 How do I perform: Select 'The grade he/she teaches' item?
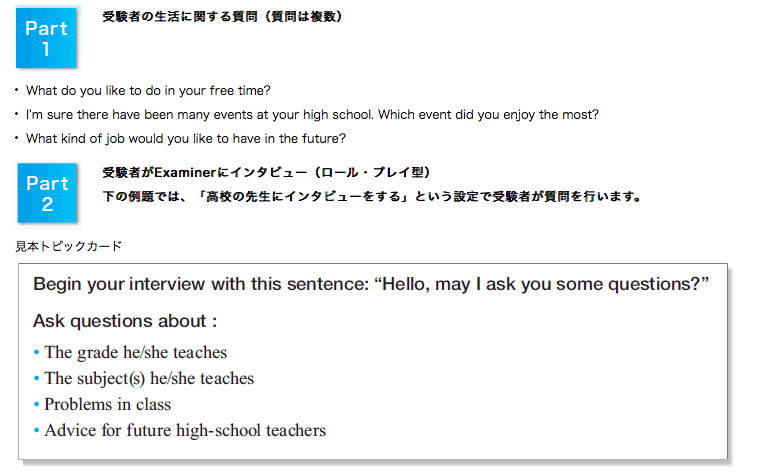pyautogui.click(x=136, y=352)
